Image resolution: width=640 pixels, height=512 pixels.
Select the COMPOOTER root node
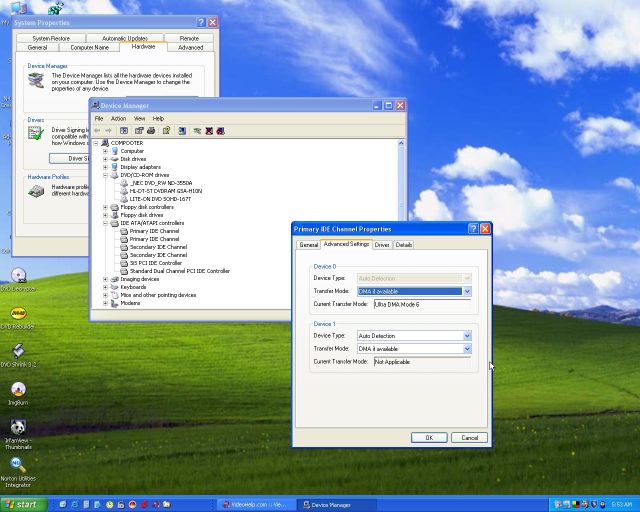point(127,143)
